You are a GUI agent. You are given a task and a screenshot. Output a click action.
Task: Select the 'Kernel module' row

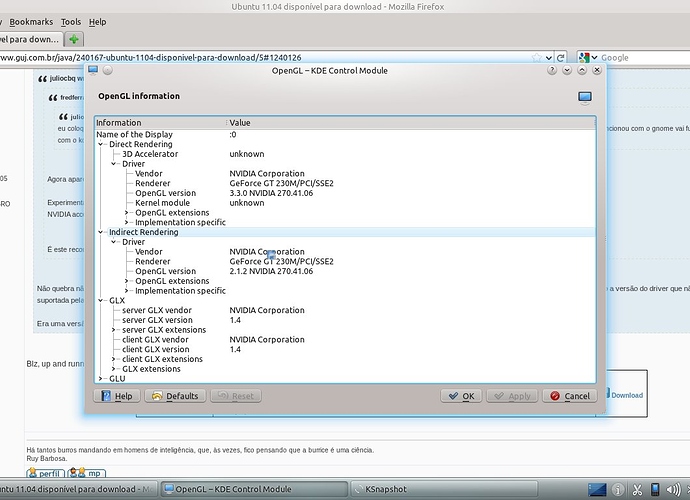coord(345,203)
